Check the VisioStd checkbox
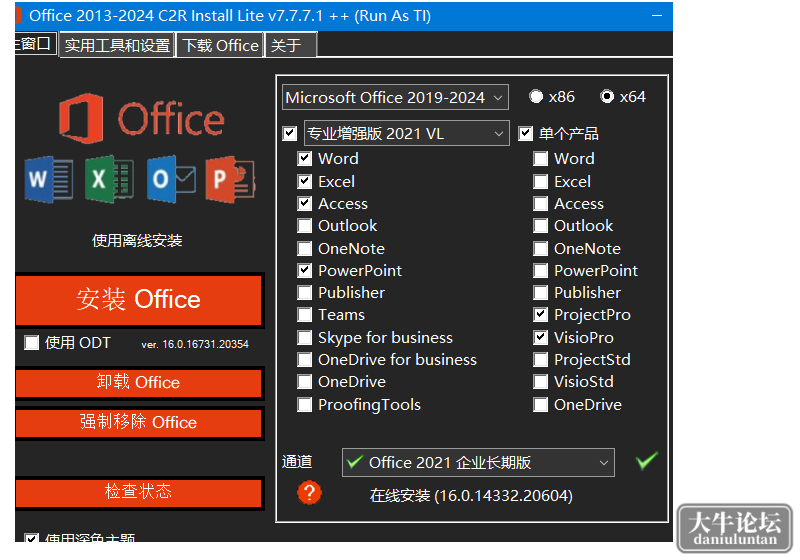The height and width of the screenshot is (560, 800). pos(540,382)
